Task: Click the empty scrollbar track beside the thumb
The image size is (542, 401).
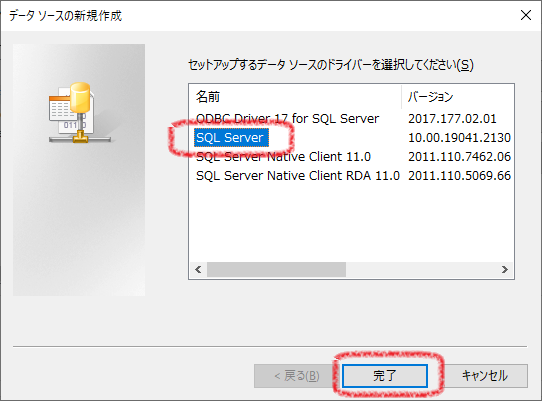Action: click(x=421, y=270)
